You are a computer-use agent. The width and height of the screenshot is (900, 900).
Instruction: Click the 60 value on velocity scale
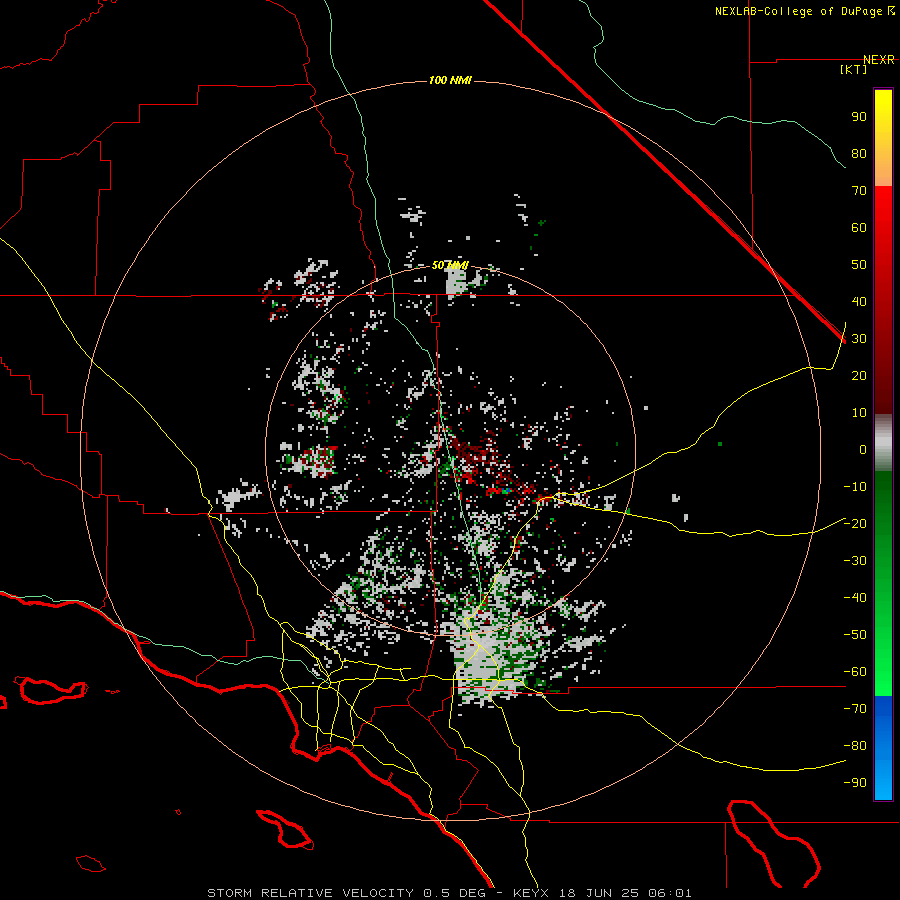pos(859,227)
